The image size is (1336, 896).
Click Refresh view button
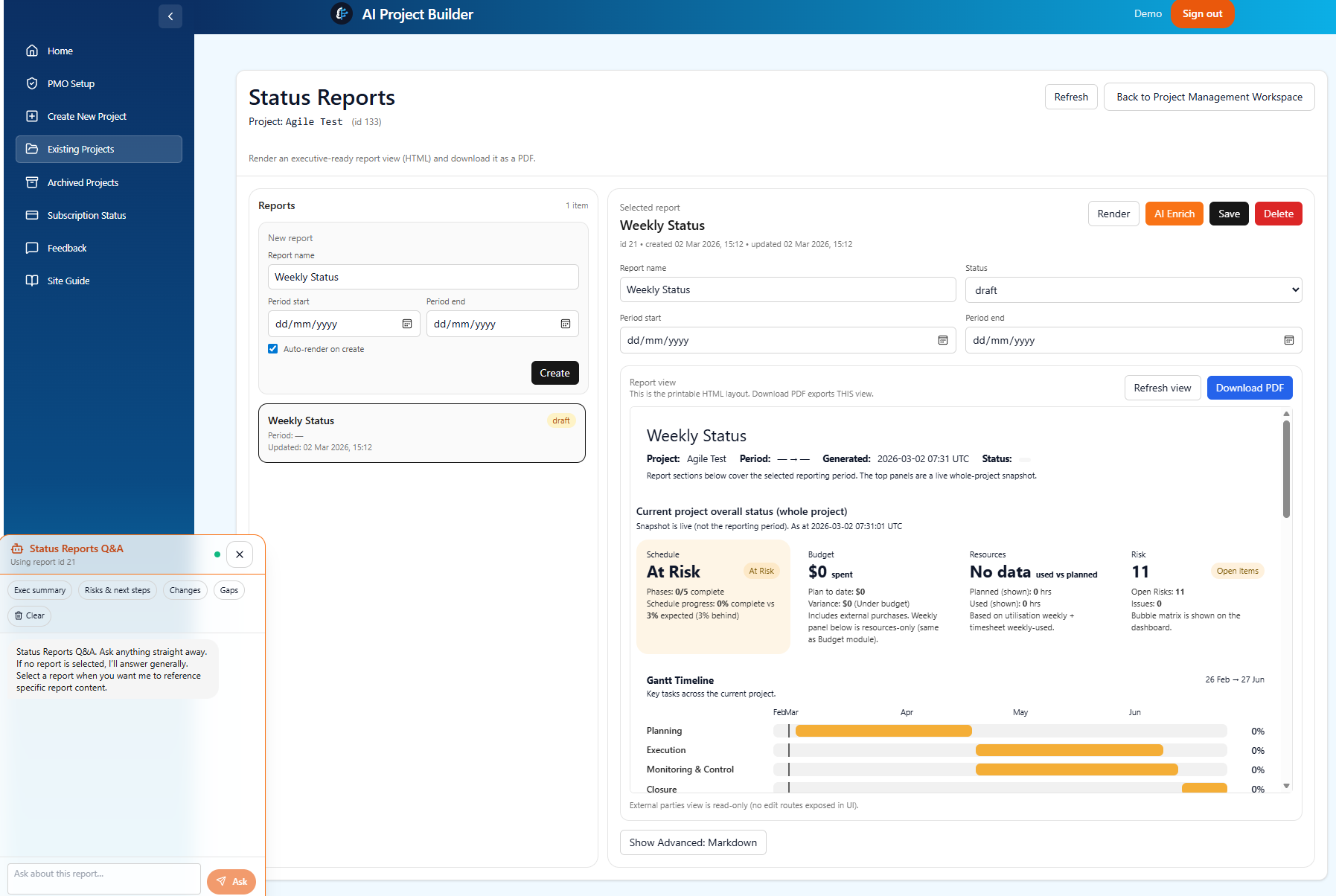click(1163, 388)
